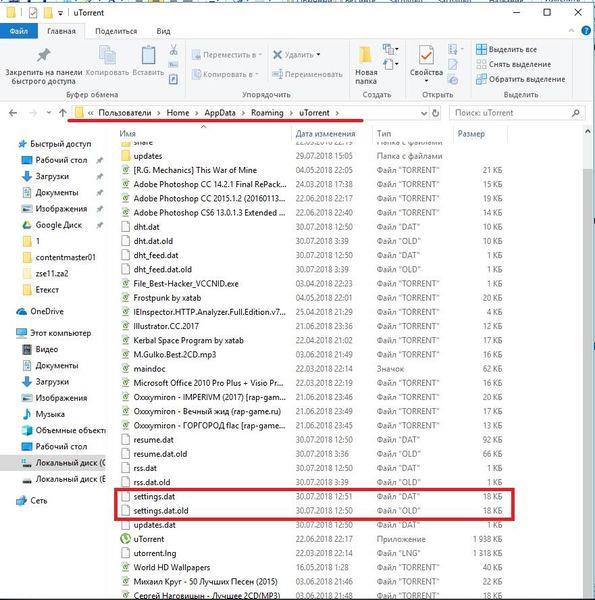
Task: Open the Файл tab
Action: (19, 31)
